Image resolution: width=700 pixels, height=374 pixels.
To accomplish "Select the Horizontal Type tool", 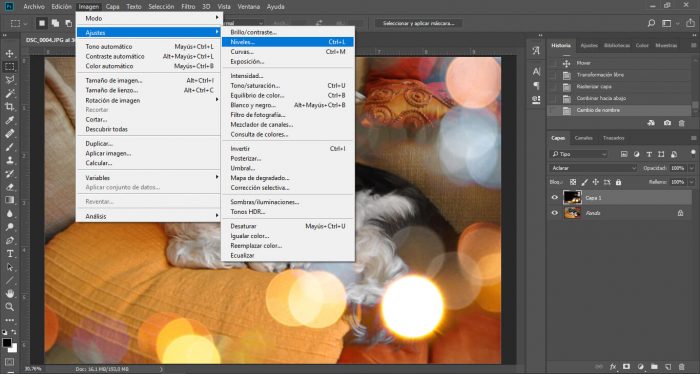I will tap(9, 253).
